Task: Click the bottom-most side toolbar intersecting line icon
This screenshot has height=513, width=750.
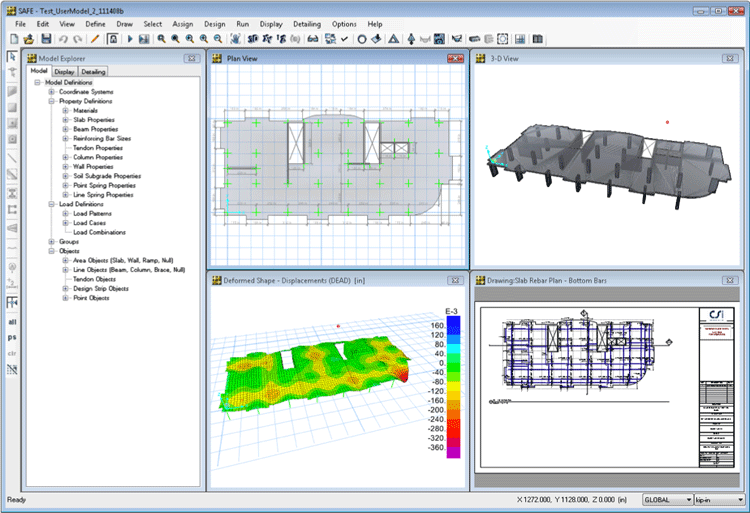Action: pos(12,370)
